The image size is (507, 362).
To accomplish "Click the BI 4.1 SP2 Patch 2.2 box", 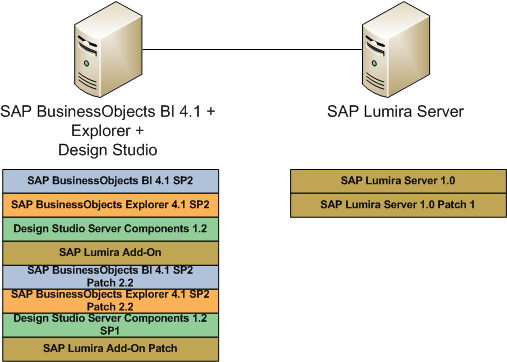I will click(110, 277).
